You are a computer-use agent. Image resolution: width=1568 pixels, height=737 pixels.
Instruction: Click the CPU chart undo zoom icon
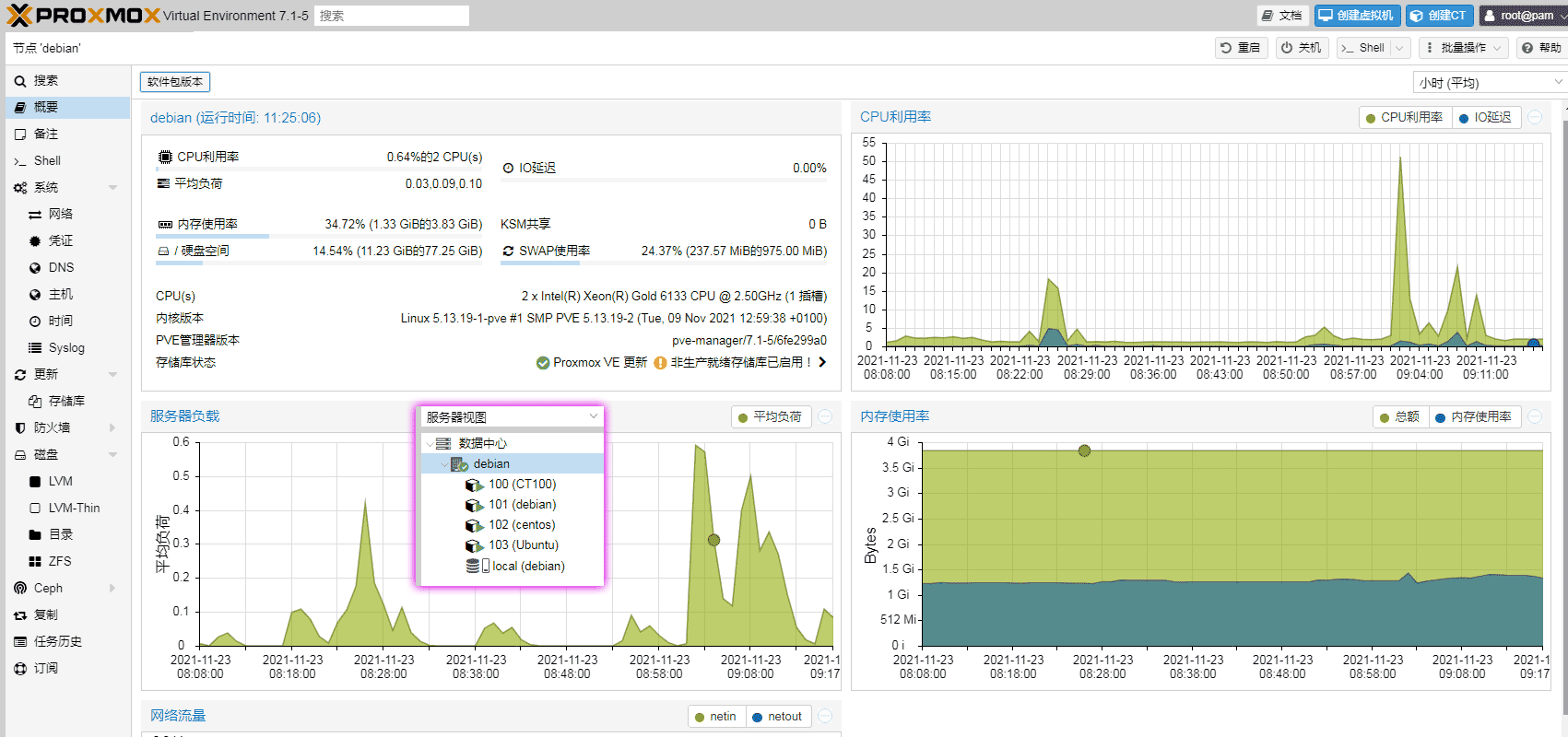tap(1535, 117)
